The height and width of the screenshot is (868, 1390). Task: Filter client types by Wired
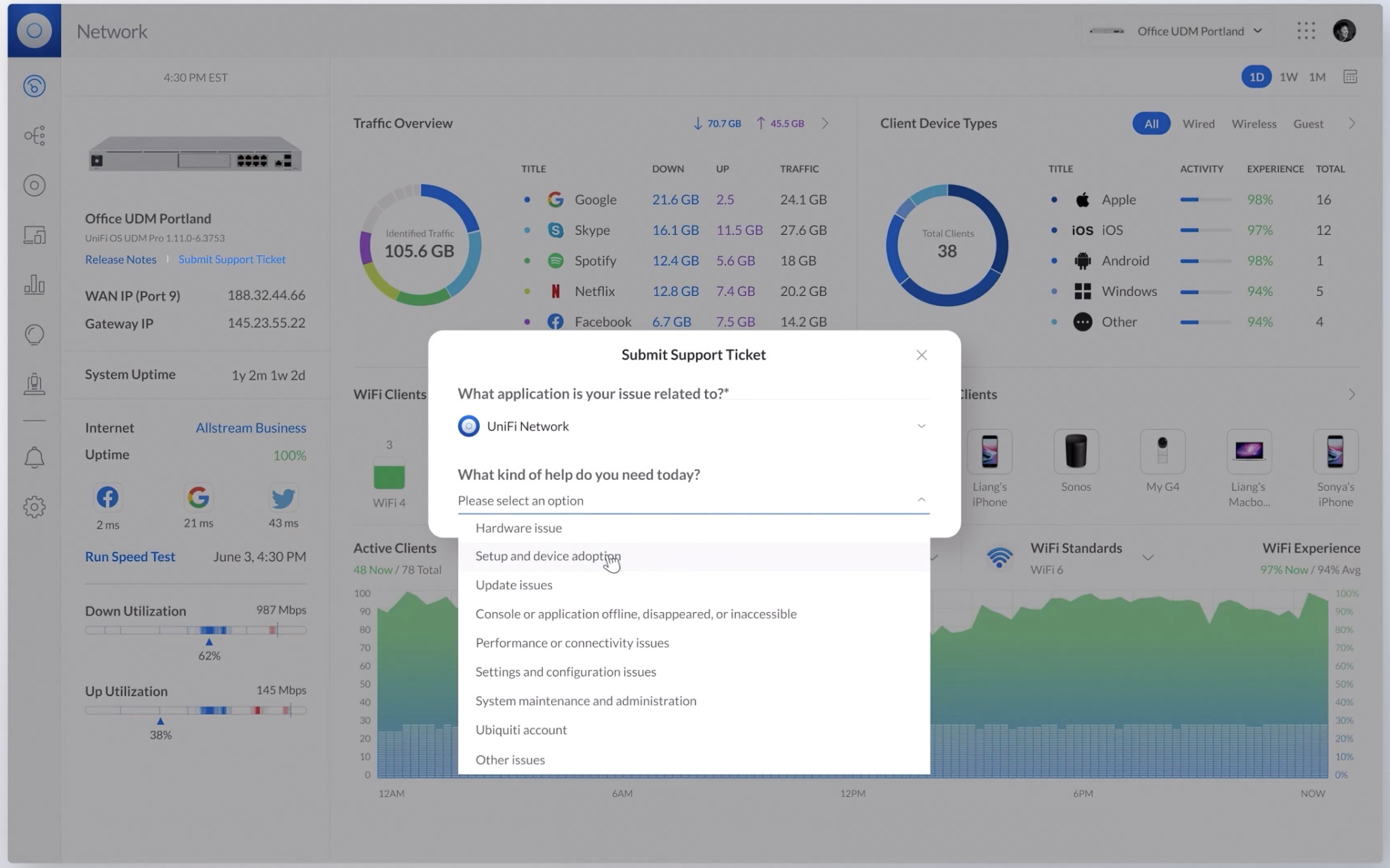coord(1199,124)
